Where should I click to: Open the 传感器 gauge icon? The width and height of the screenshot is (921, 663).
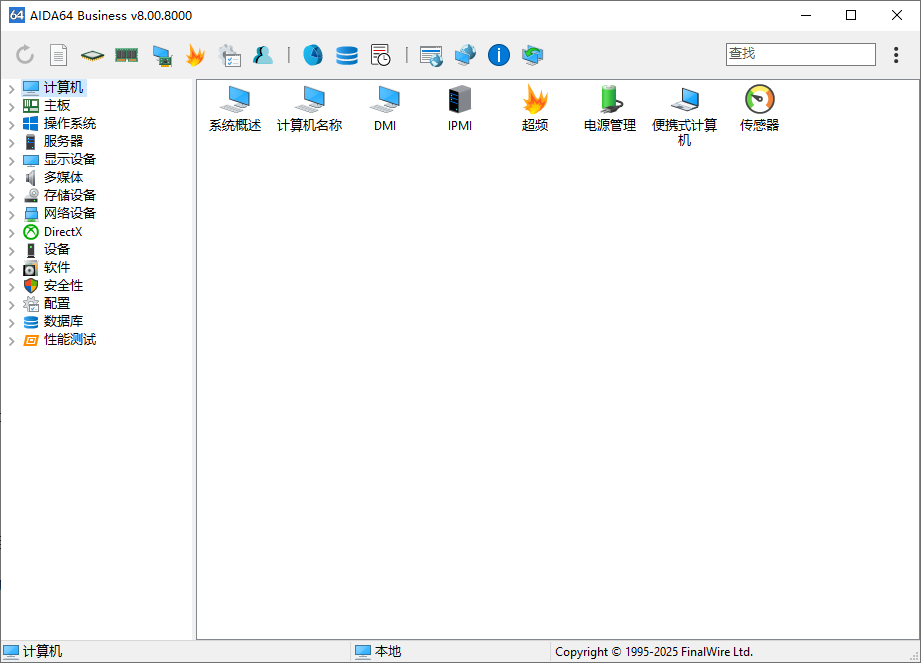[759, 100]
